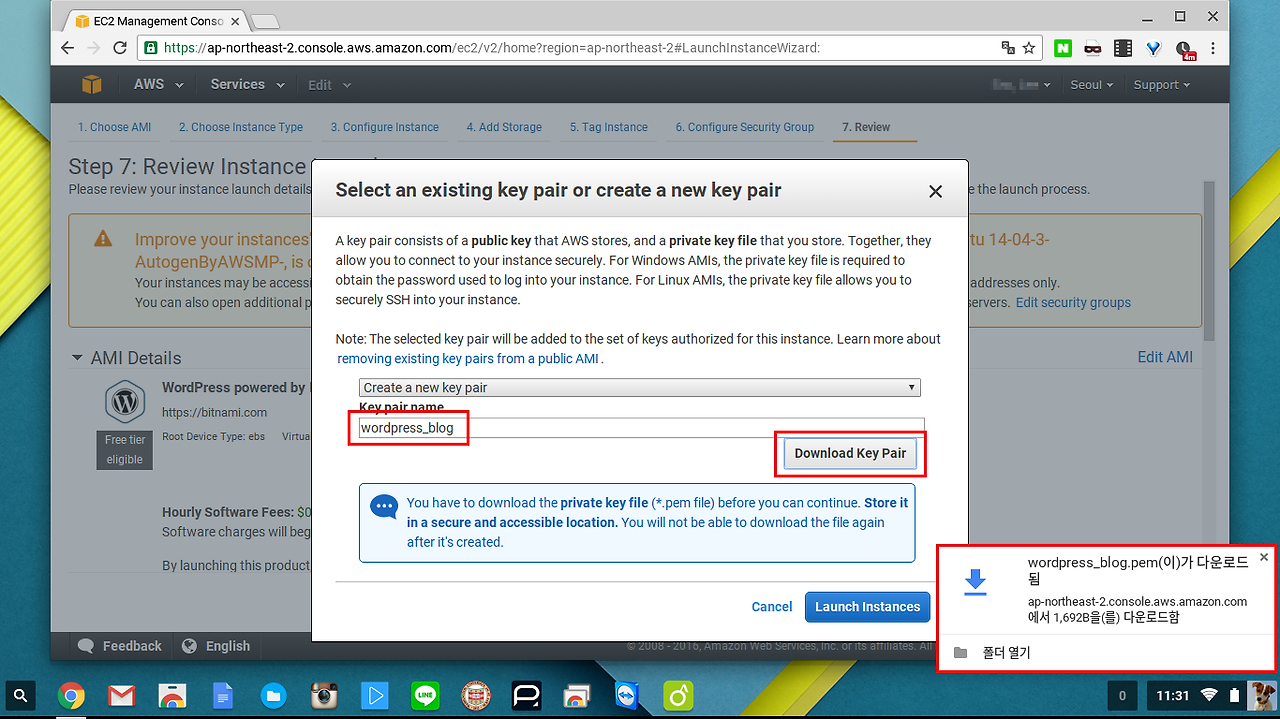Open Google Docs from the shelf
1280x719 pixels.
[x=222, y=695]
